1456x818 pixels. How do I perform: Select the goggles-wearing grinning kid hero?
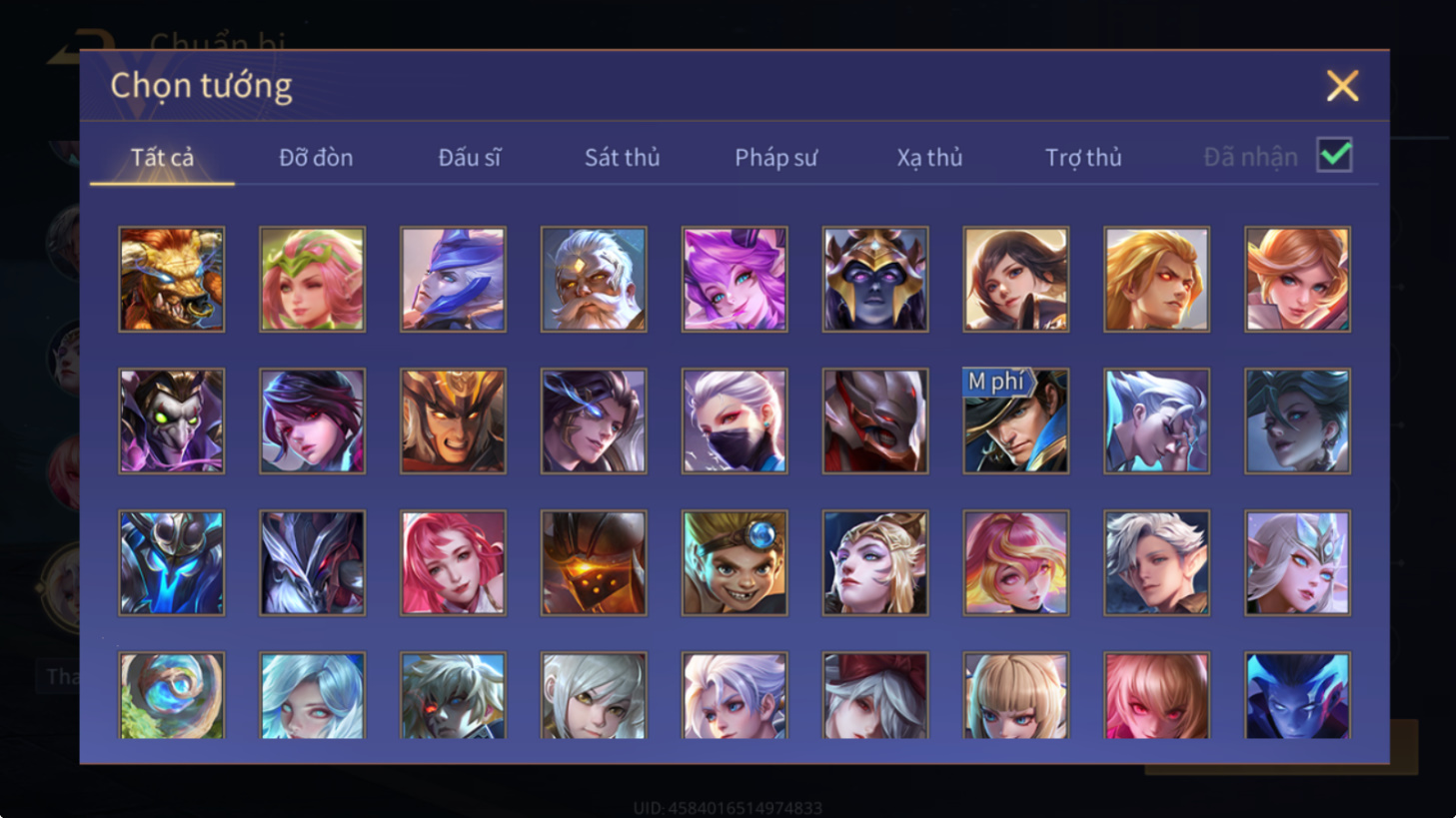click(734, 562)
